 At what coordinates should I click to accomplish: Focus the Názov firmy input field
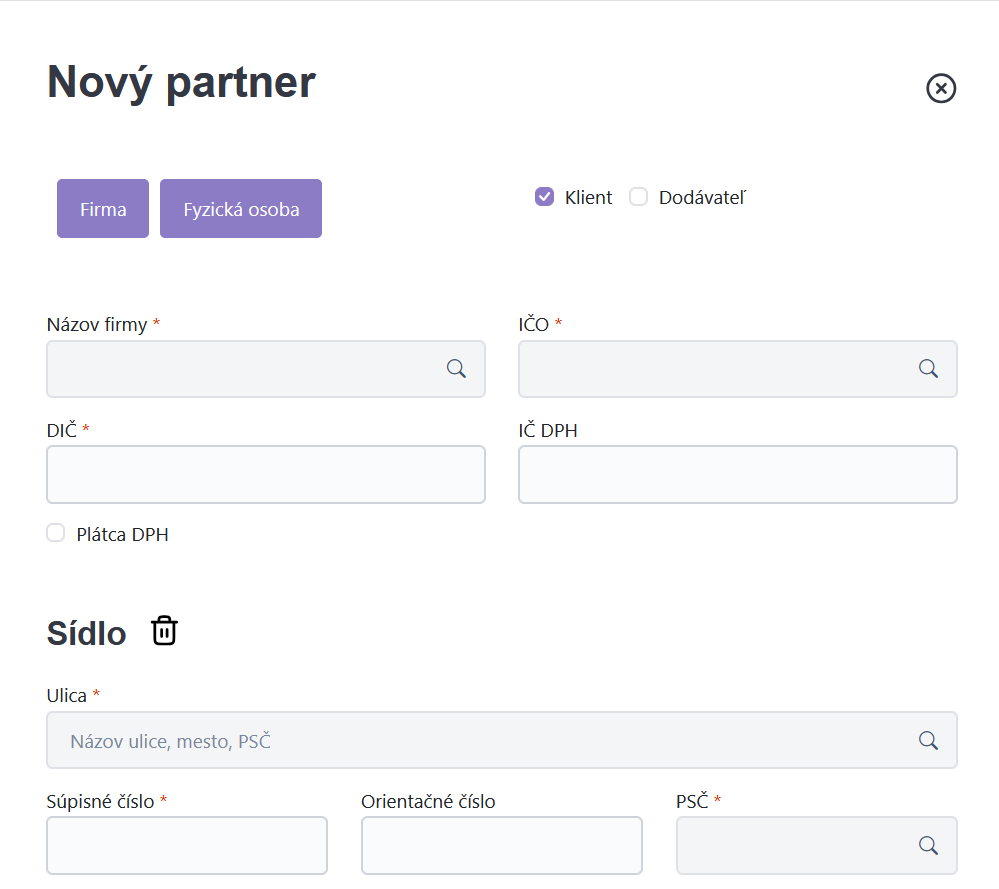point(266,369)
